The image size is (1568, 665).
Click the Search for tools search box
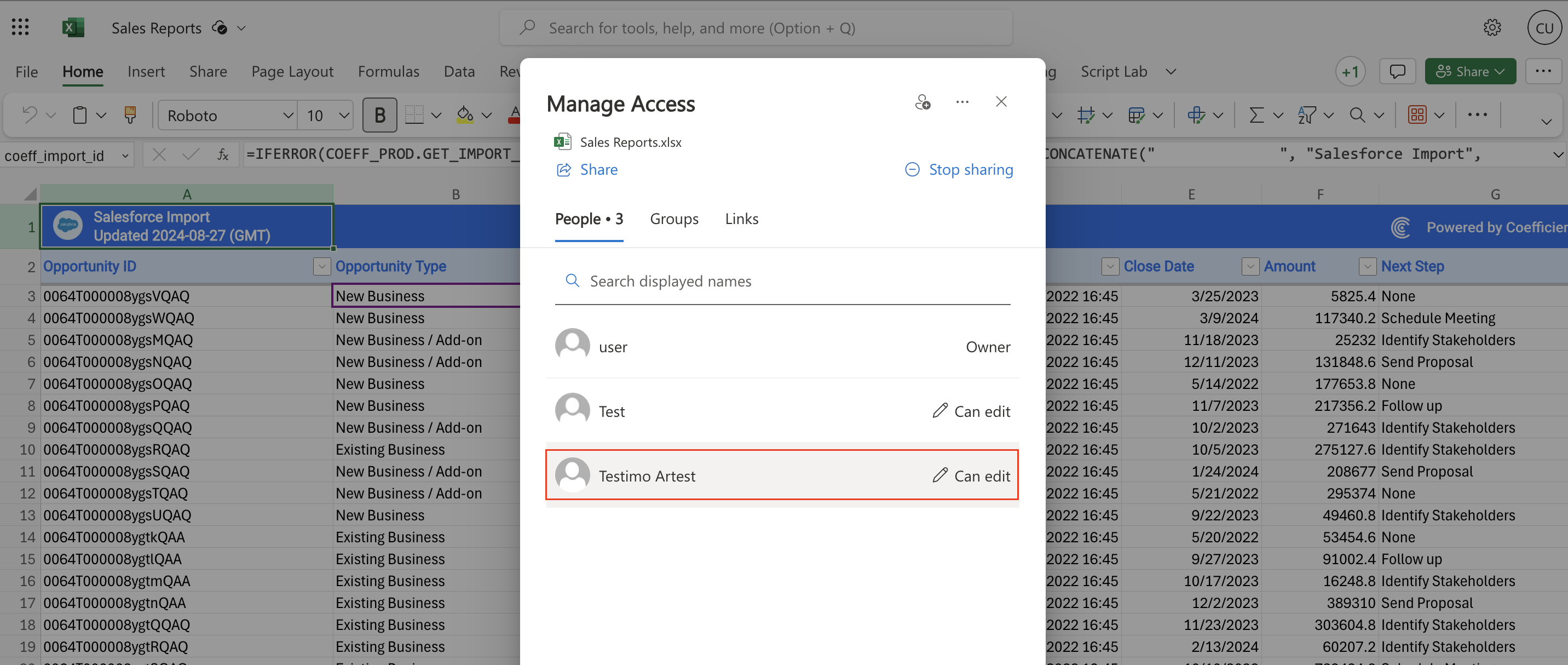(x=756, y=28)
